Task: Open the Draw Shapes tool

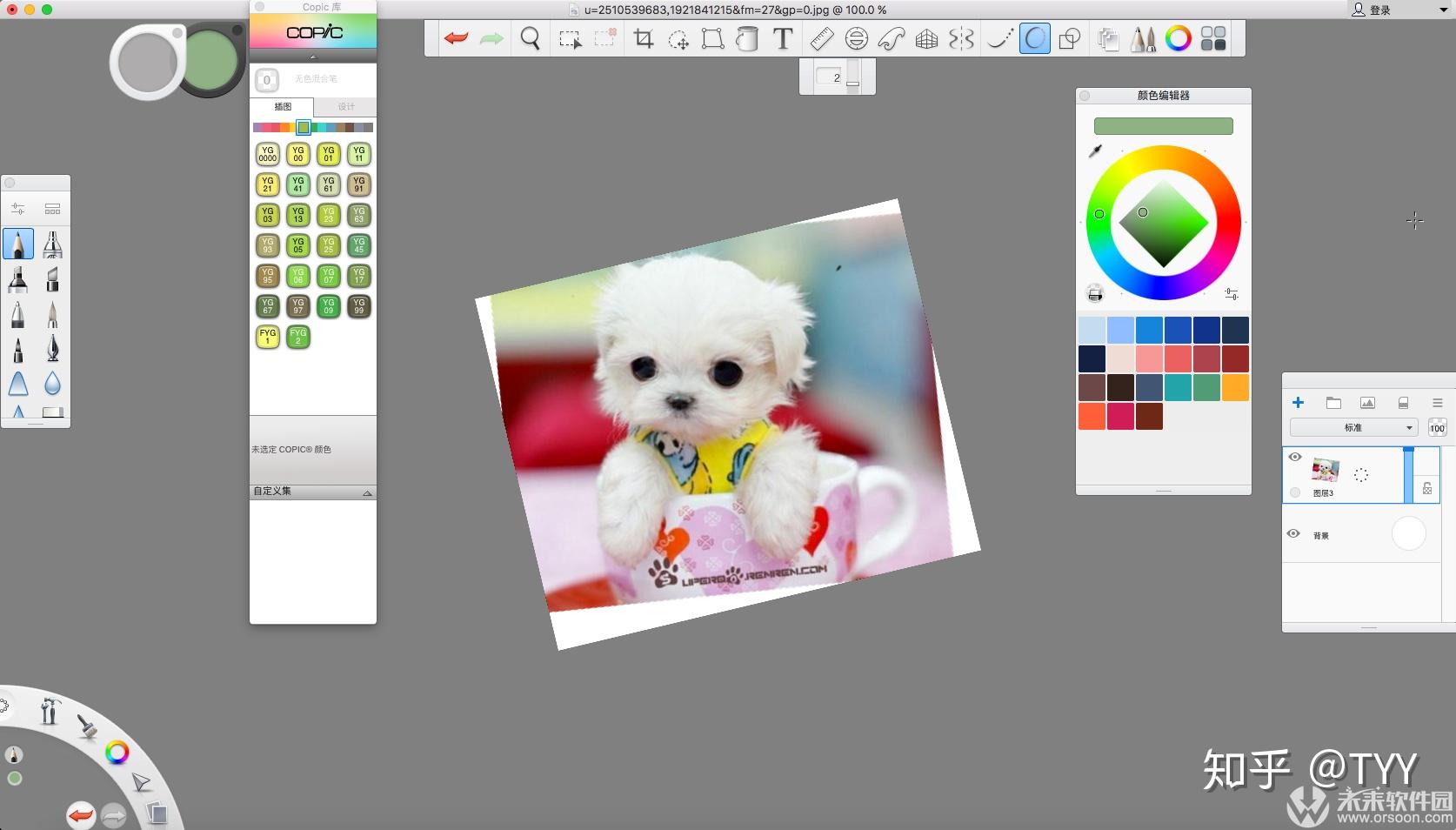Action: coord(1071,39)
